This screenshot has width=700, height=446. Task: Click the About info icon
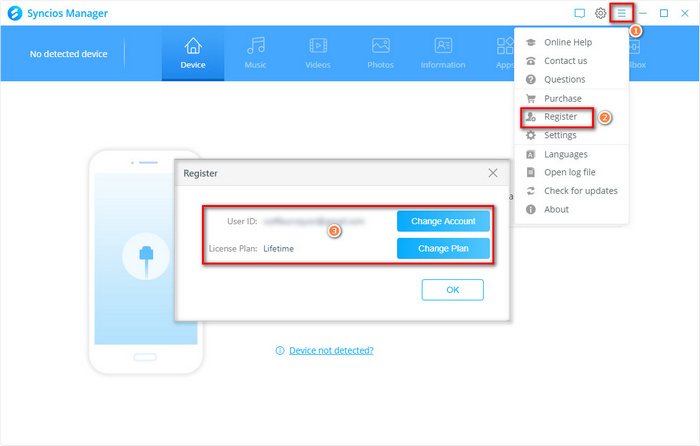point(530,209)
